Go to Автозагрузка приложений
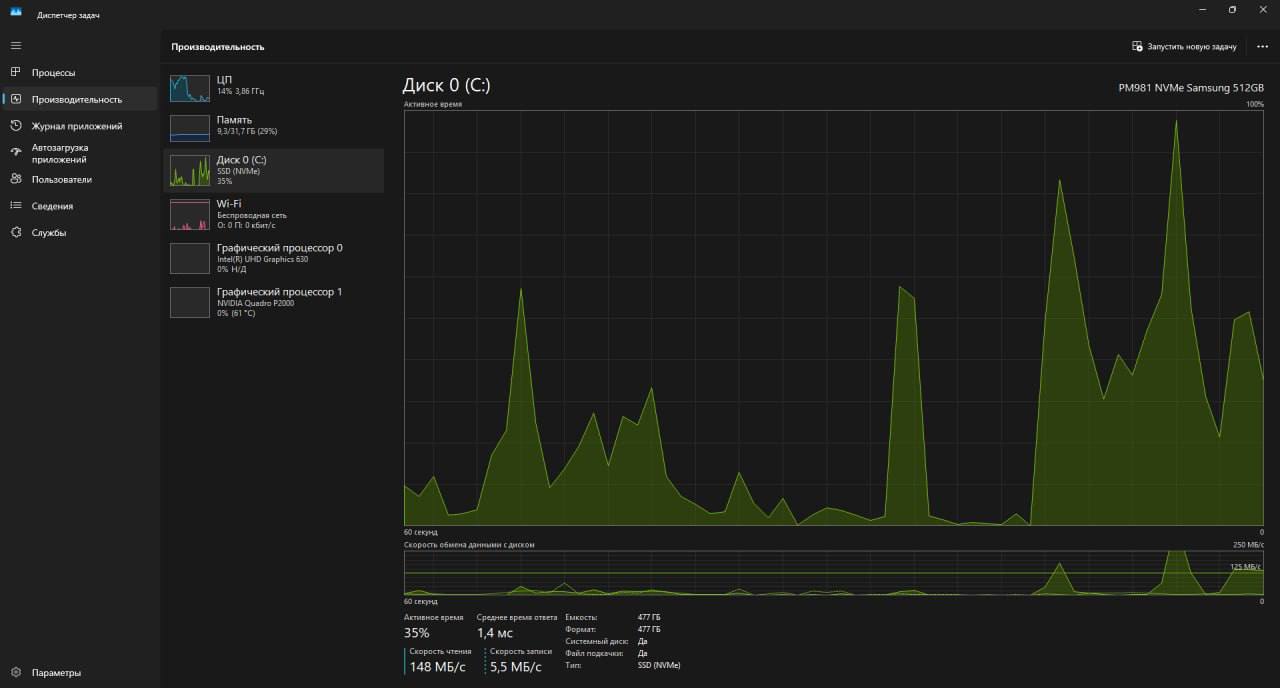 click(80, 153)
